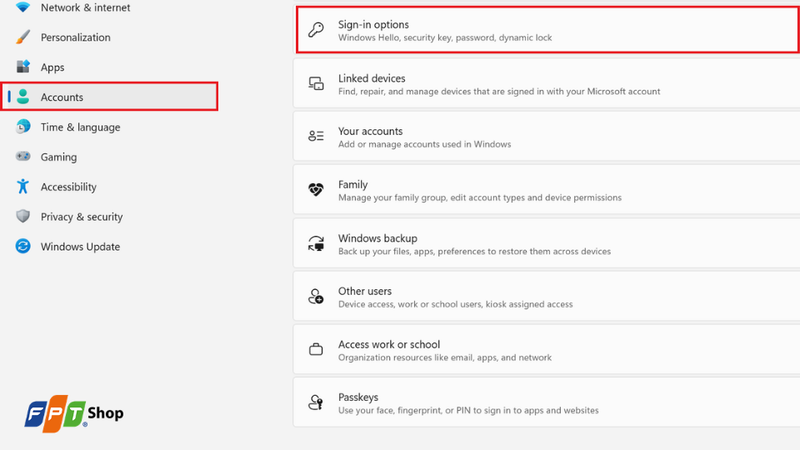The height and width of the screenshot is (450, 800).
Task: Click the Time & language globe icon
Action: [x=23, y=127]
